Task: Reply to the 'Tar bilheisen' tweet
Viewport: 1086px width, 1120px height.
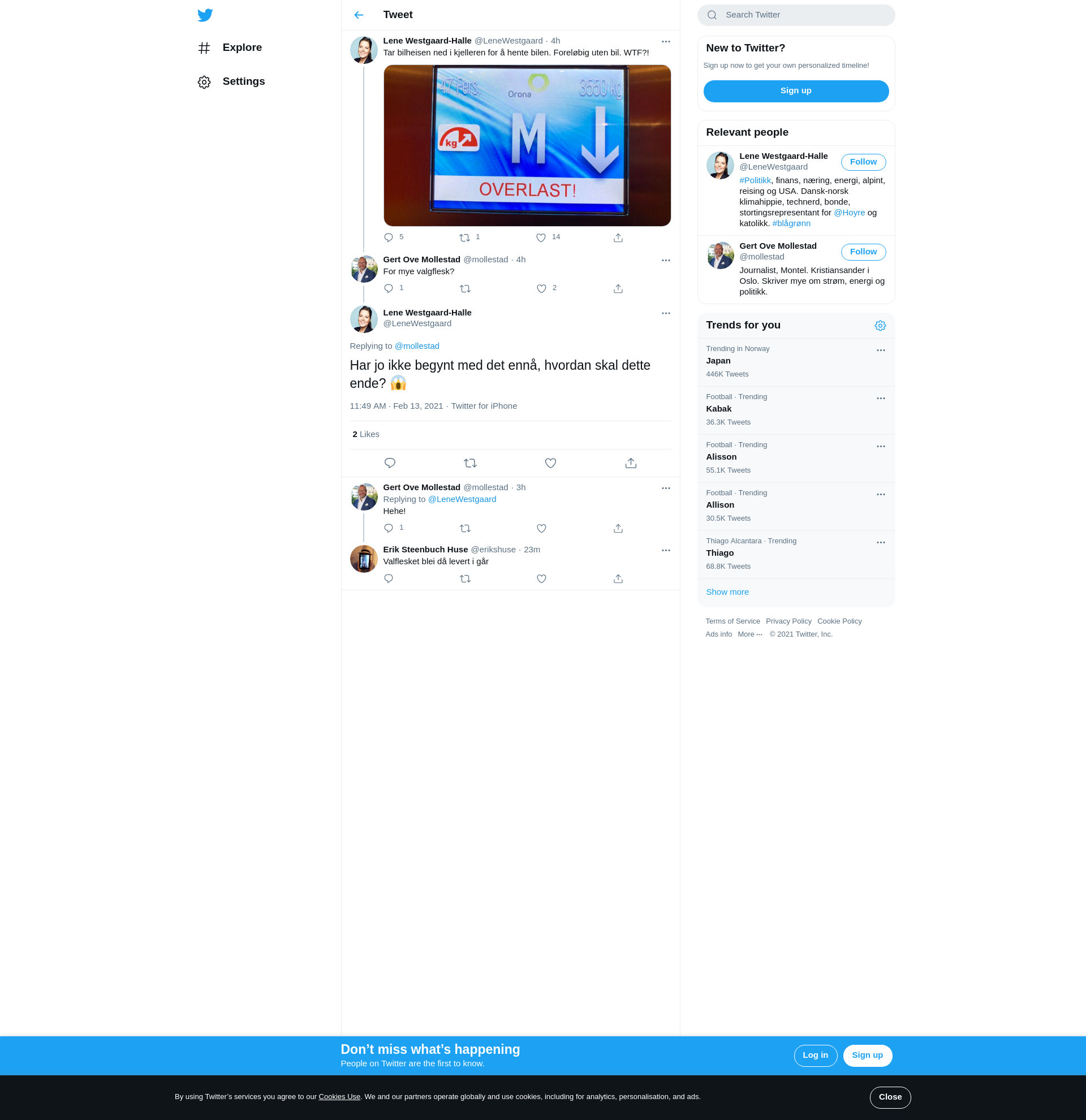Action: pos(389,237)
